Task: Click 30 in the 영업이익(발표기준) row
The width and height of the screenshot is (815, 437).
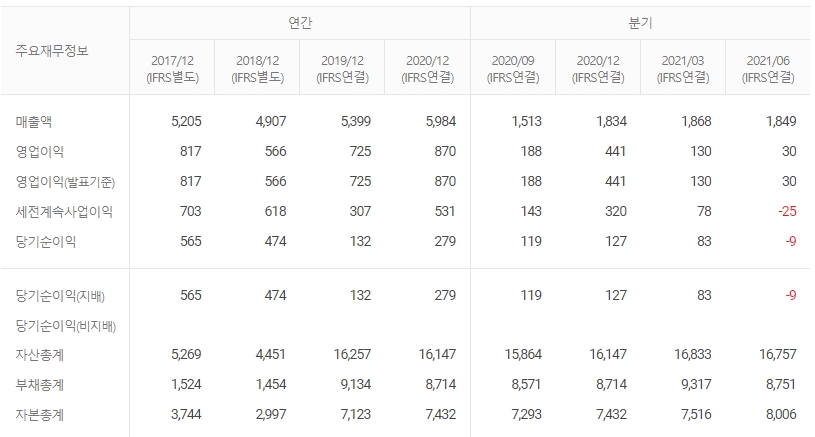Action: pyautogui.click(x=789, y=182)
